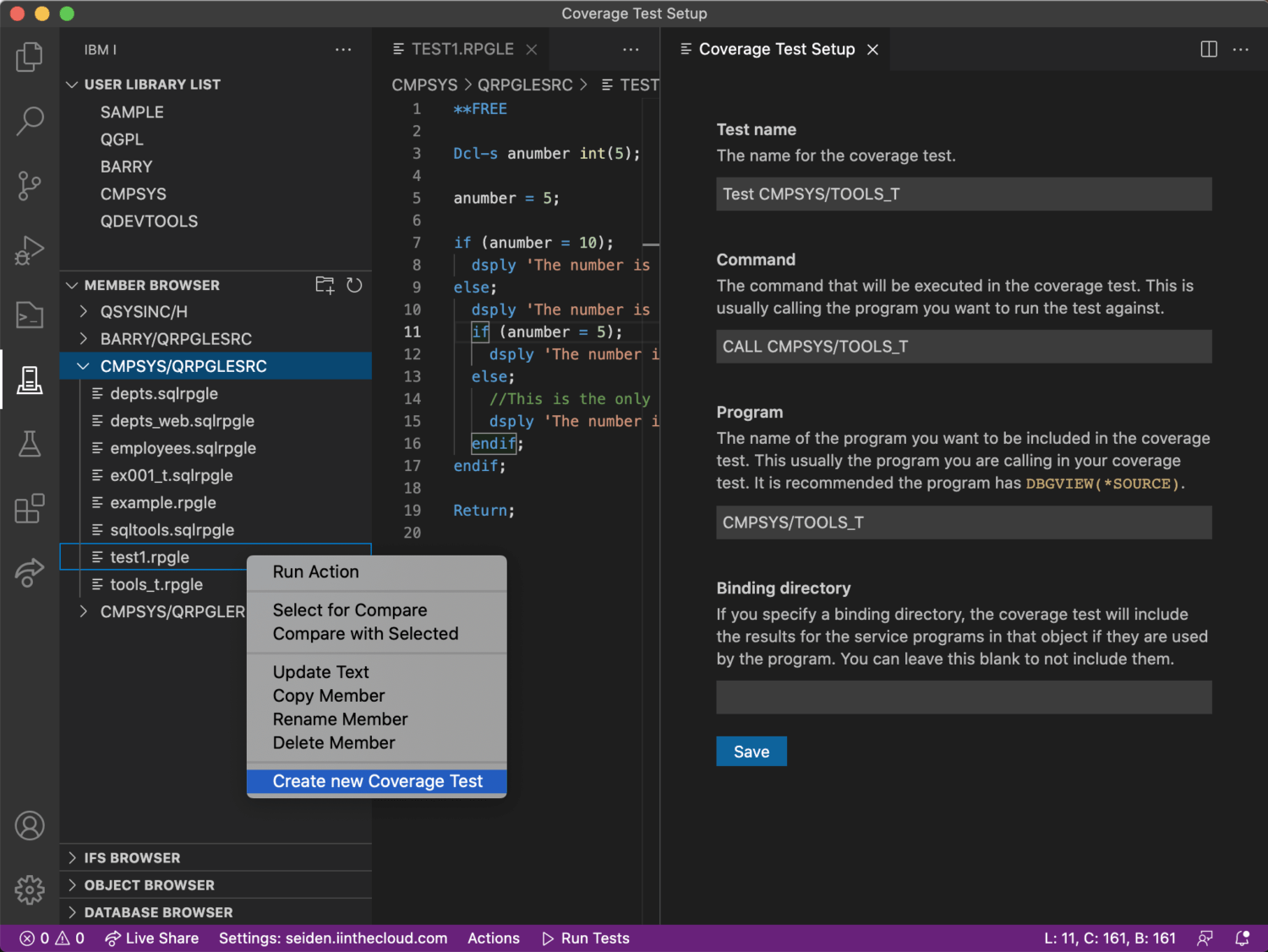This screenshot has height=952, width=1268.
Task: Open the Live Share activity bar icon
Action: 30,572
